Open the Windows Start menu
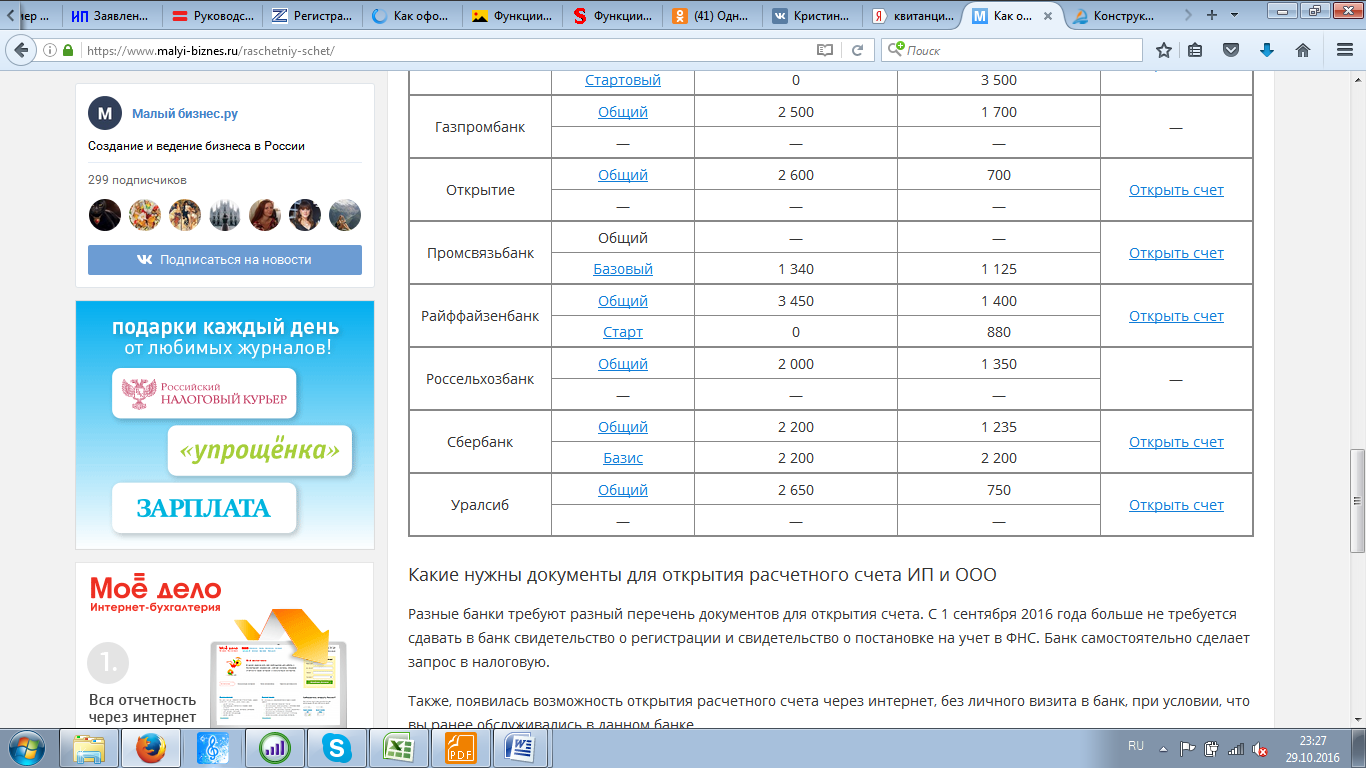Image resolution: width=1366 pixels, height=768 pixels. 27,748
